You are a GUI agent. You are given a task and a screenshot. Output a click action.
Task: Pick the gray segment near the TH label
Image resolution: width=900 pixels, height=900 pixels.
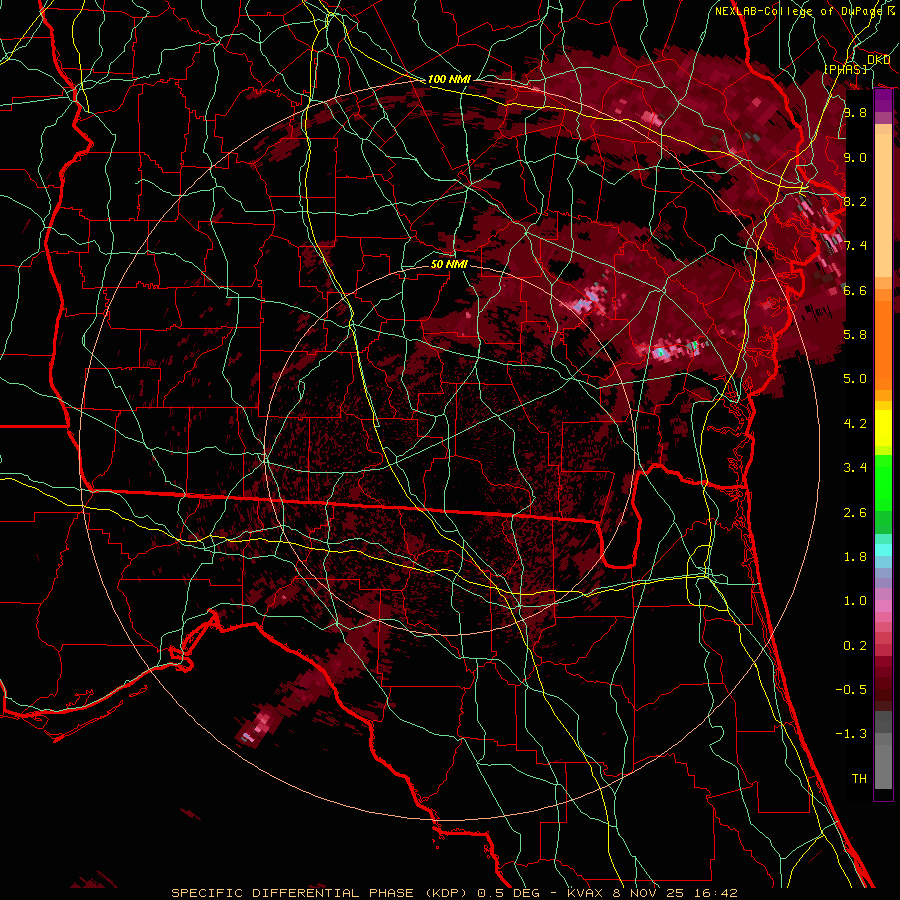coord(883,766)
